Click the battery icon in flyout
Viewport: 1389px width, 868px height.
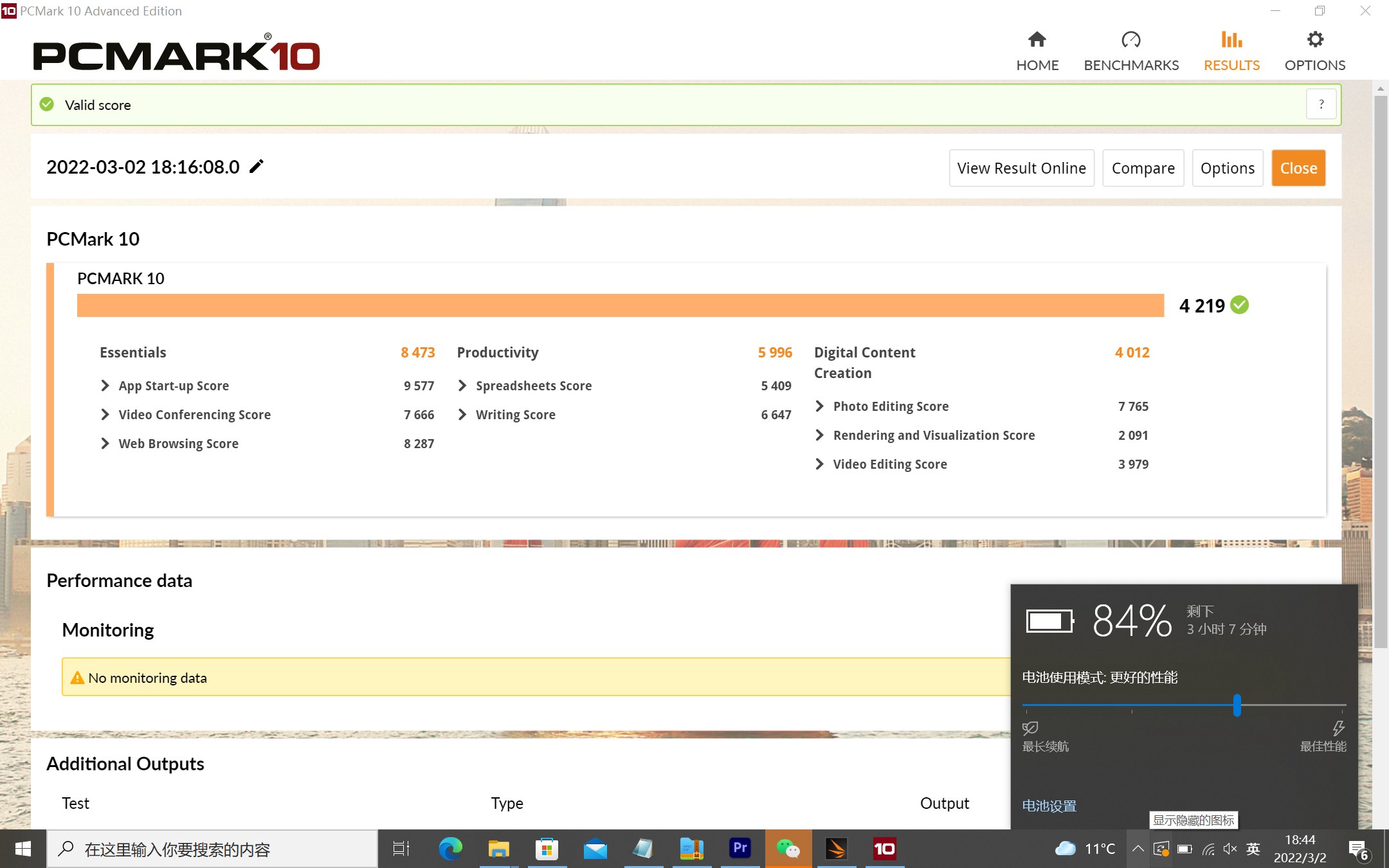[x=1050, y=621]
